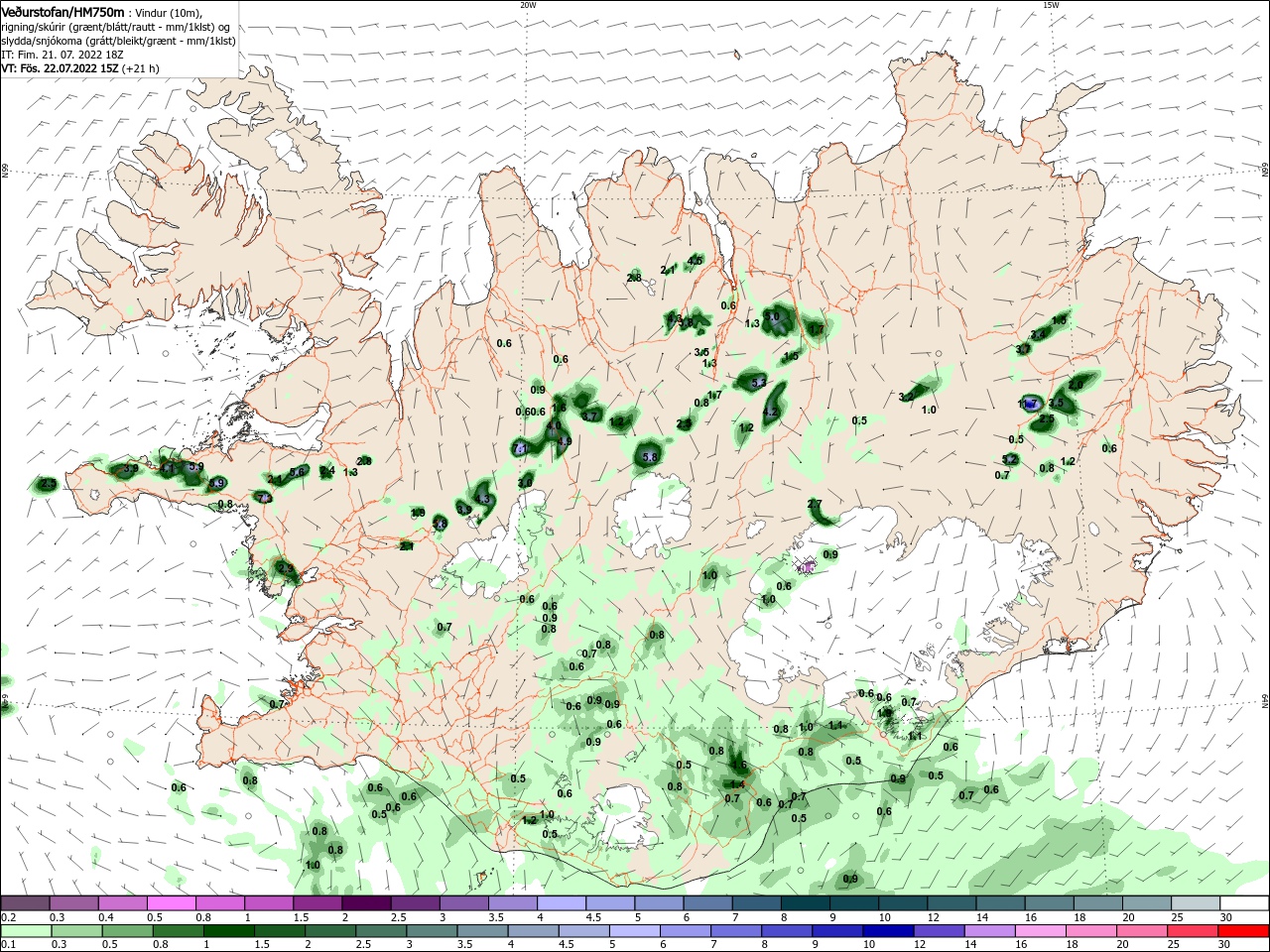Select the pure red swatch labeled 30 in lower row
The image size is (1270, 952).
pos(1243,931)
